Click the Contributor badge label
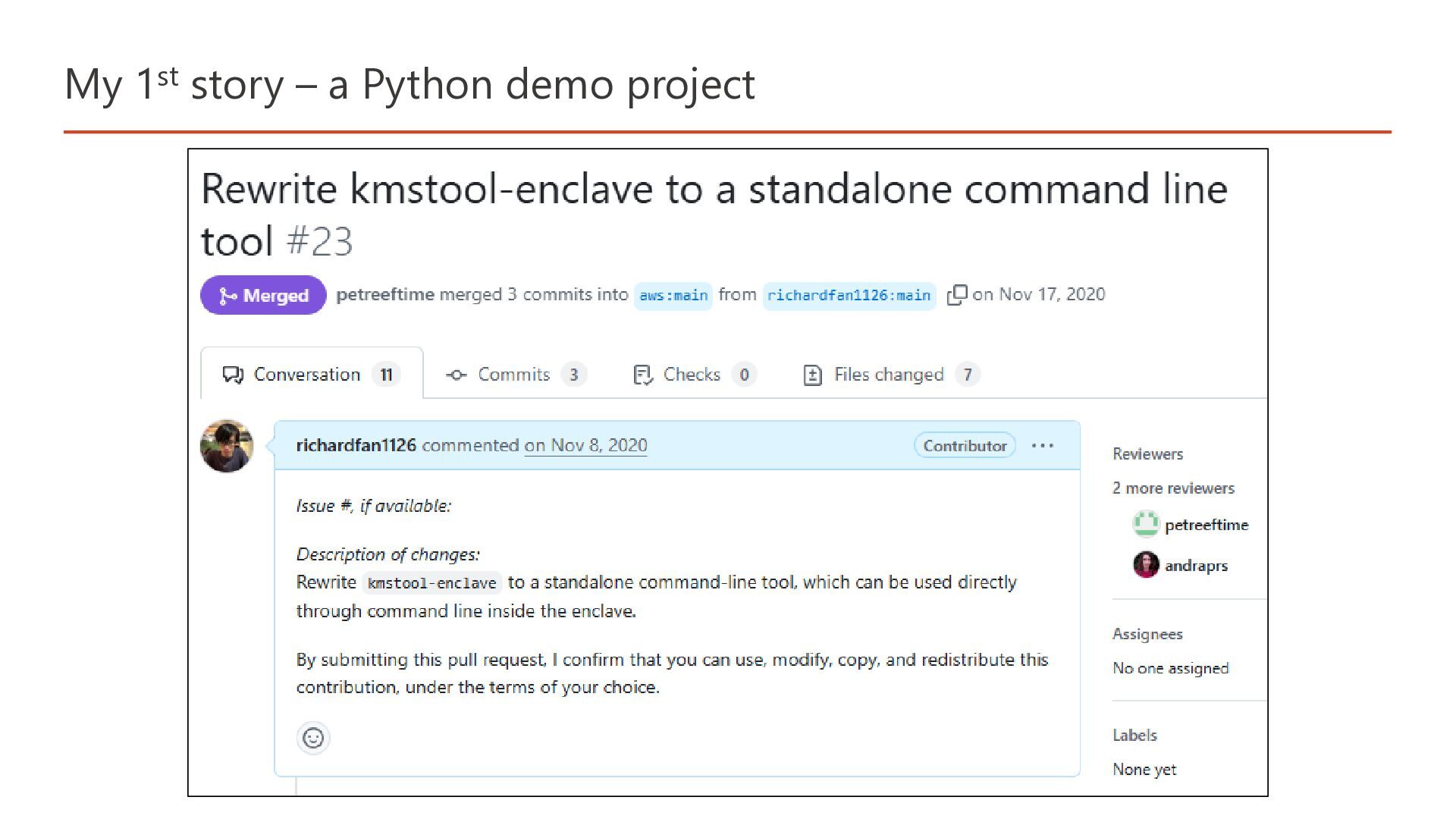 965,446
